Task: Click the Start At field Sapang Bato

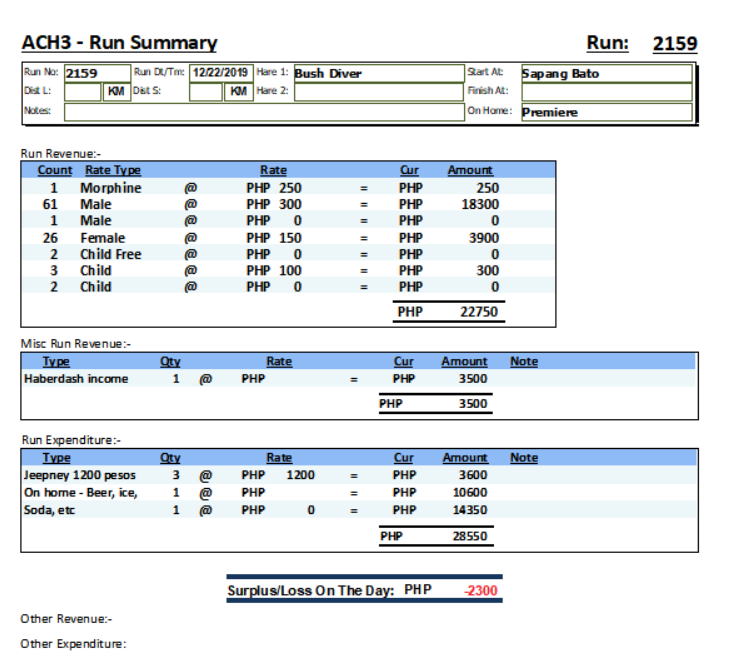Action: [605, 73]
